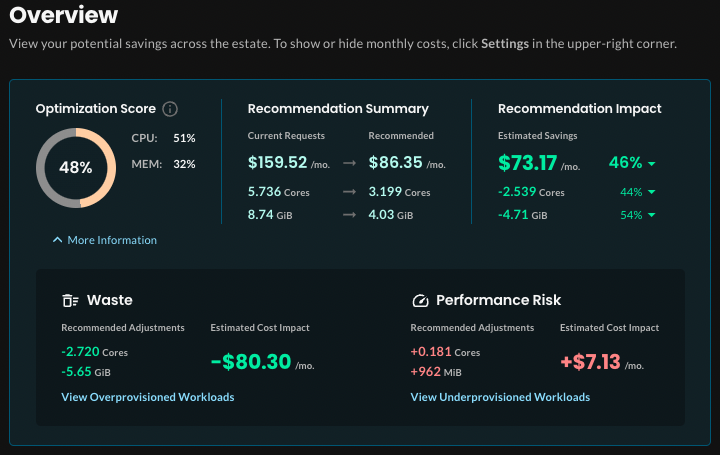
Task: Click the Optimization Score info icon
Action: coord(170,109)
